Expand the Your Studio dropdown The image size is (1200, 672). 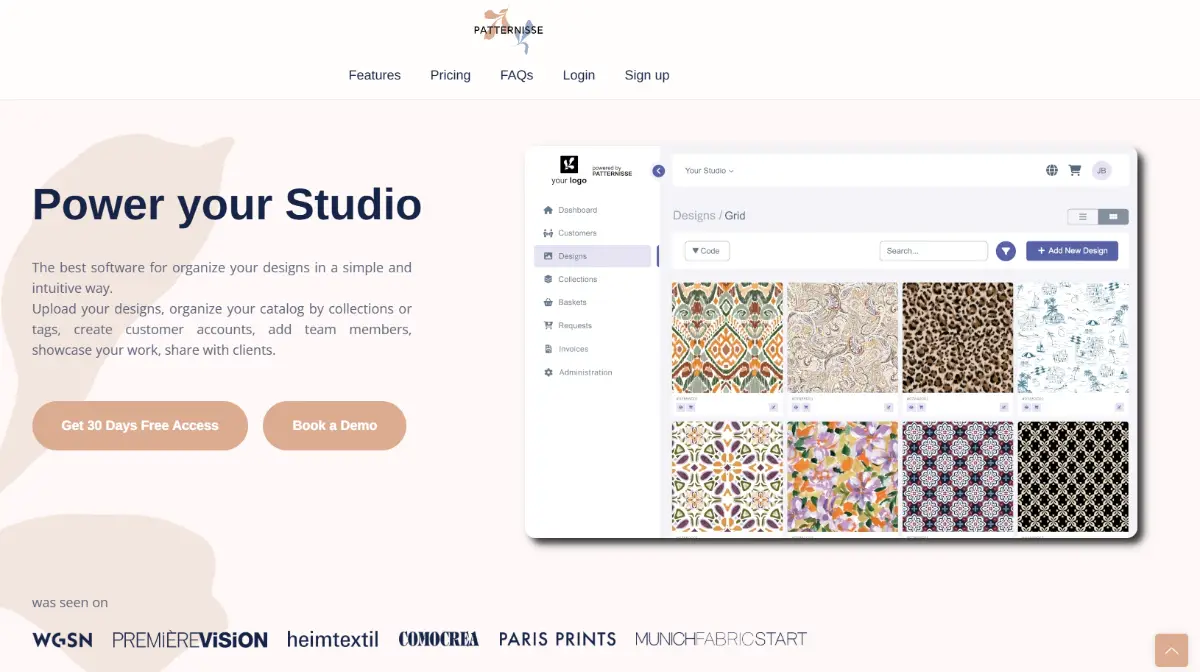pyautogui.click(x=709, y=171)
